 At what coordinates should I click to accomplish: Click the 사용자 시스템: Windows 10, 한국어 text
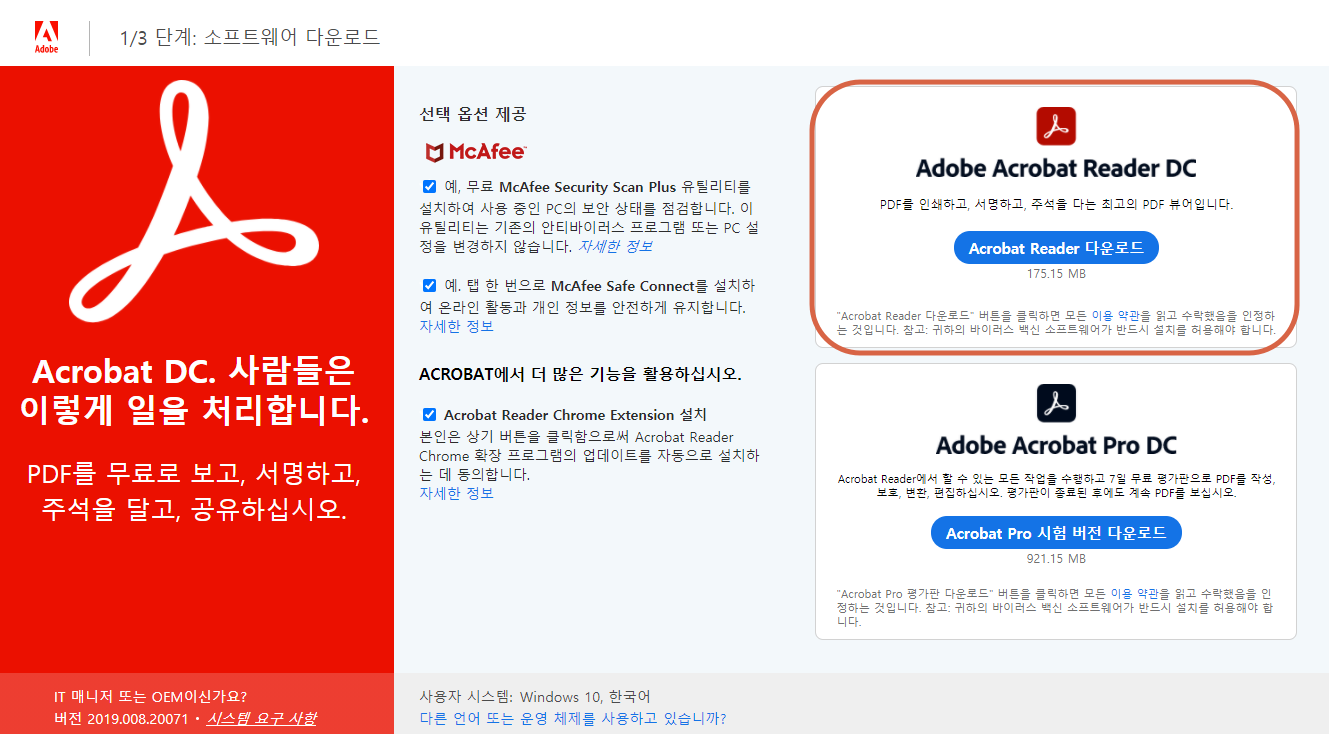pos(535,696)
